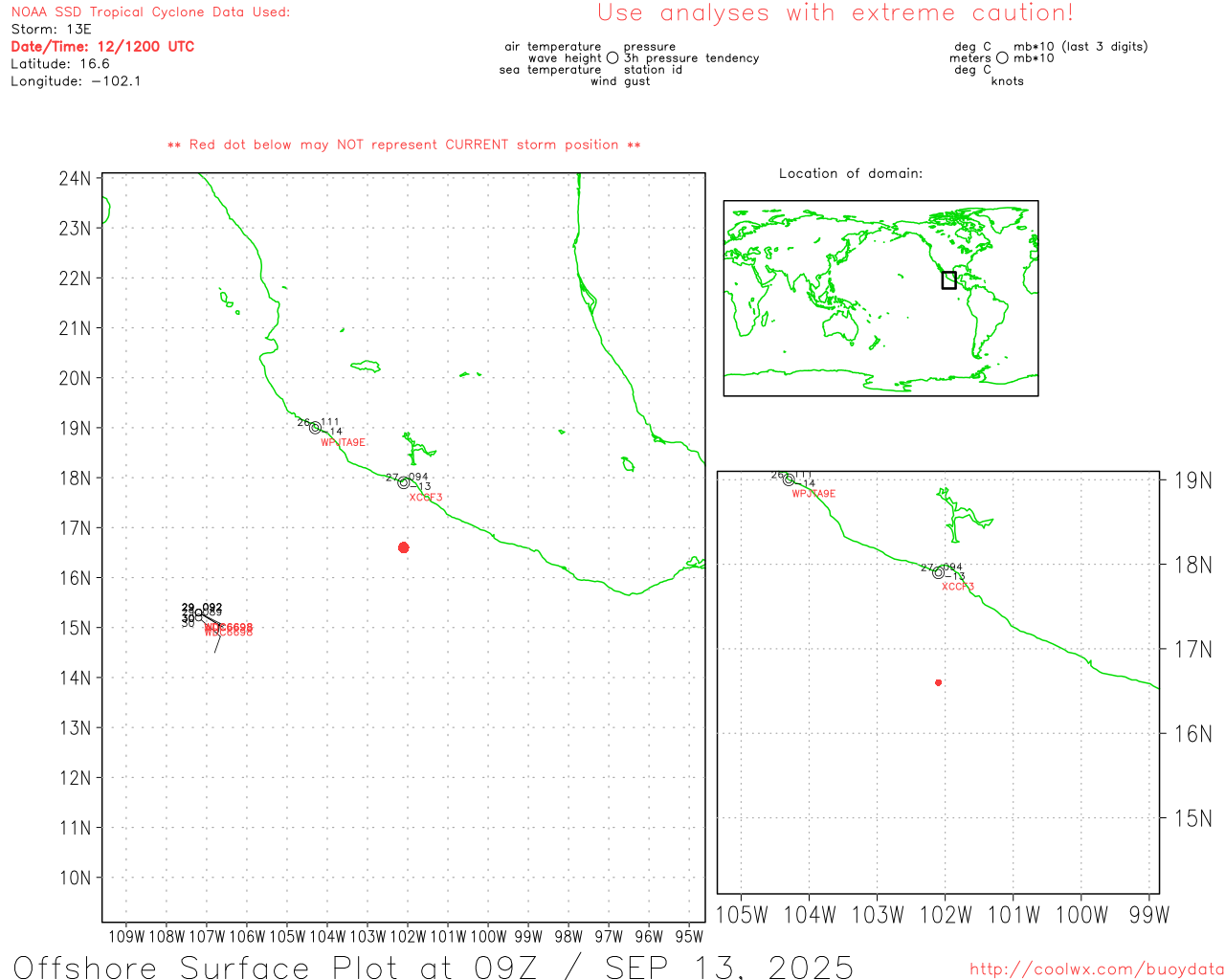The image size is (1225, 980).
Task: Select station circle WPJTA9E on the main map
Action: pyautogui.click(x=315, y=428)
